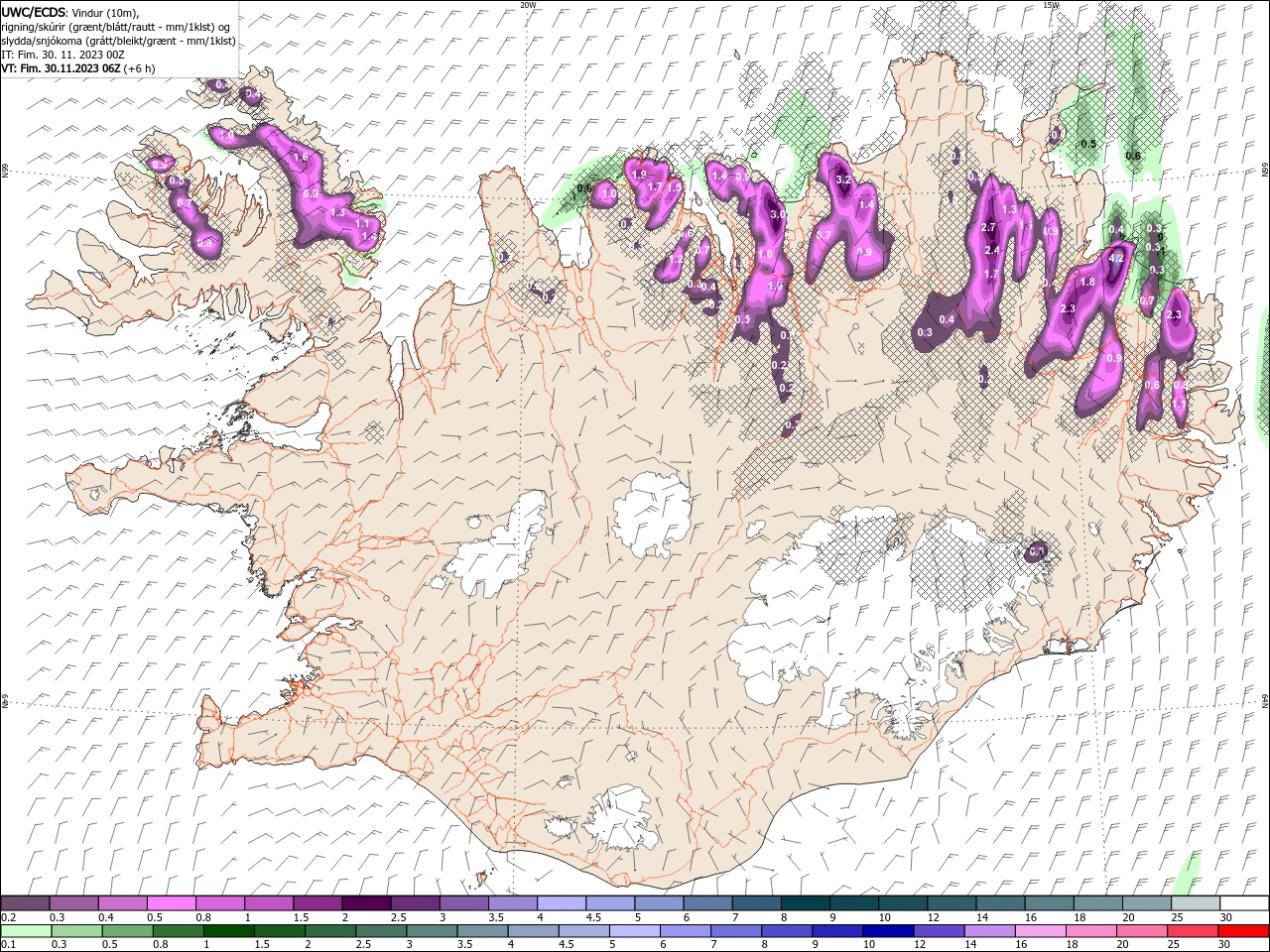Click the deep blue 10 swatch in lower legend

pos(888,931)
